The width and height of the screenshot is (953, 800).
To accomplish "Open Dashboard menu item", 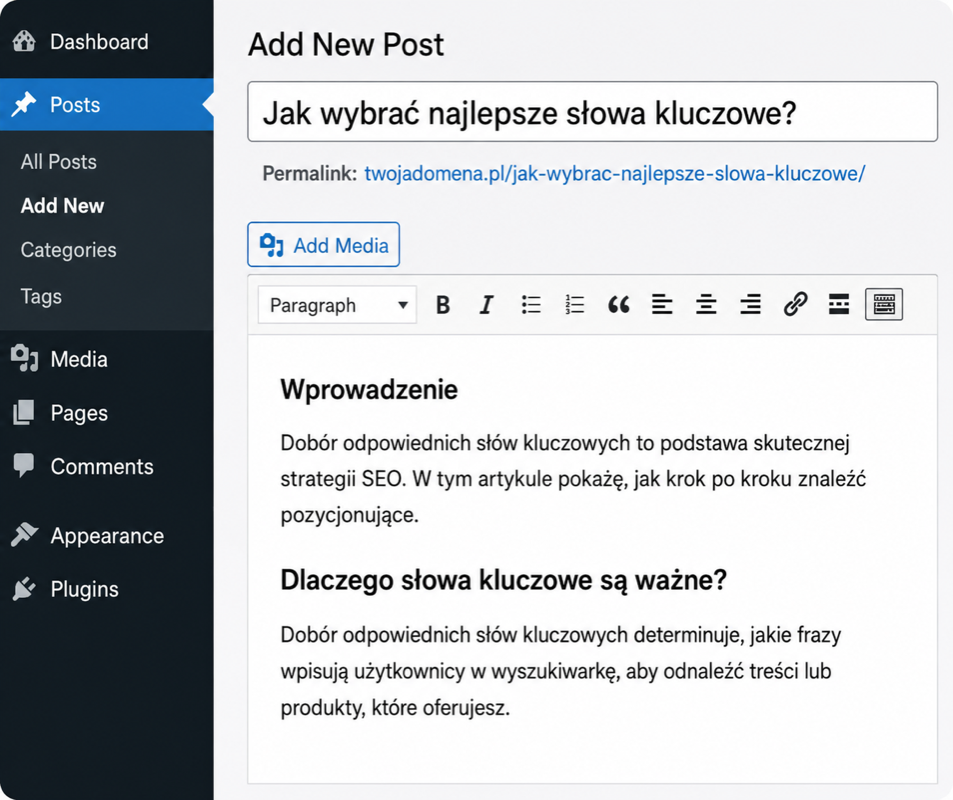I will [x=107, y=42].
